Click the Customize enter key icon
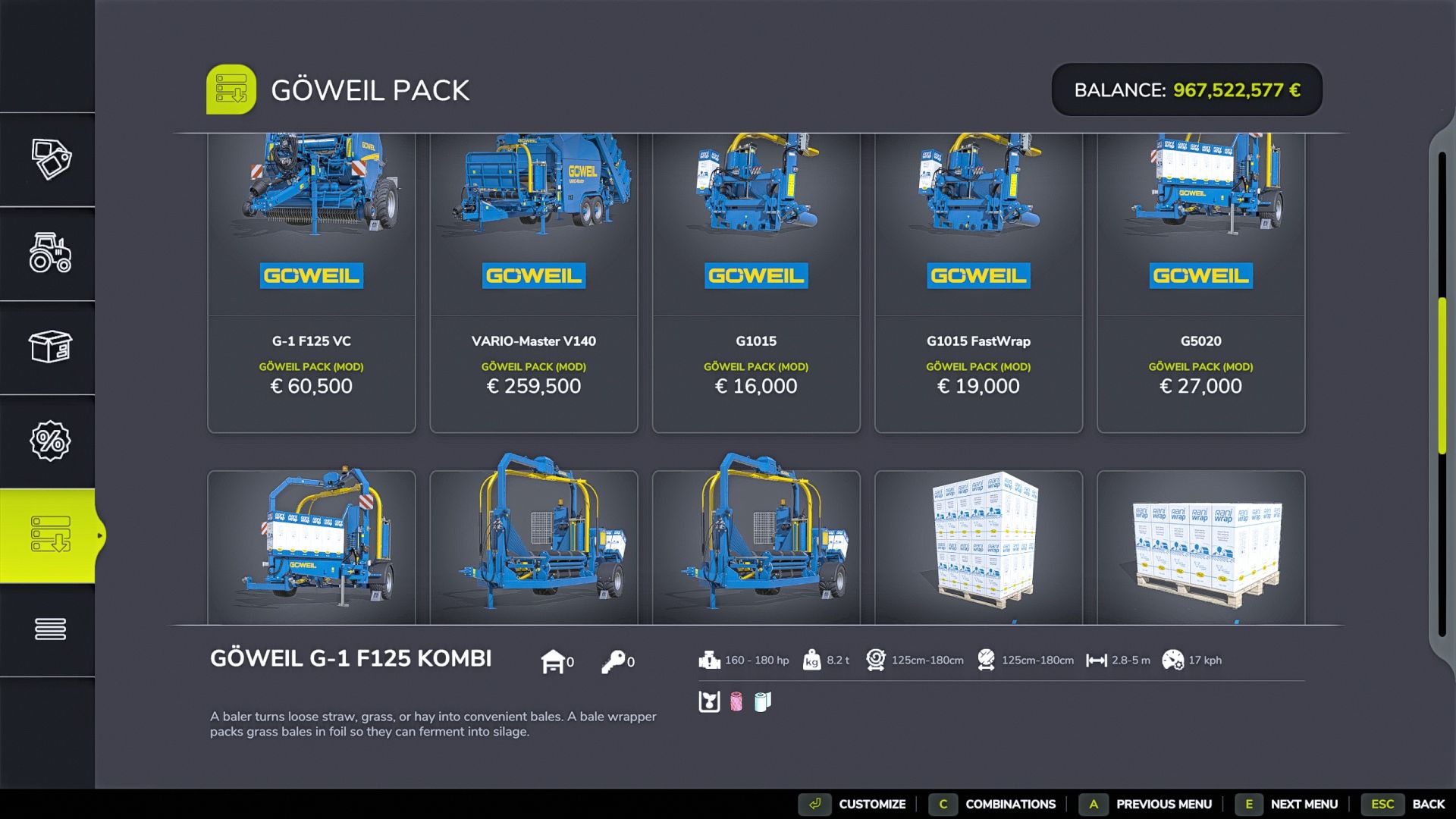The image size is (1456, 819). coord(815,804)
